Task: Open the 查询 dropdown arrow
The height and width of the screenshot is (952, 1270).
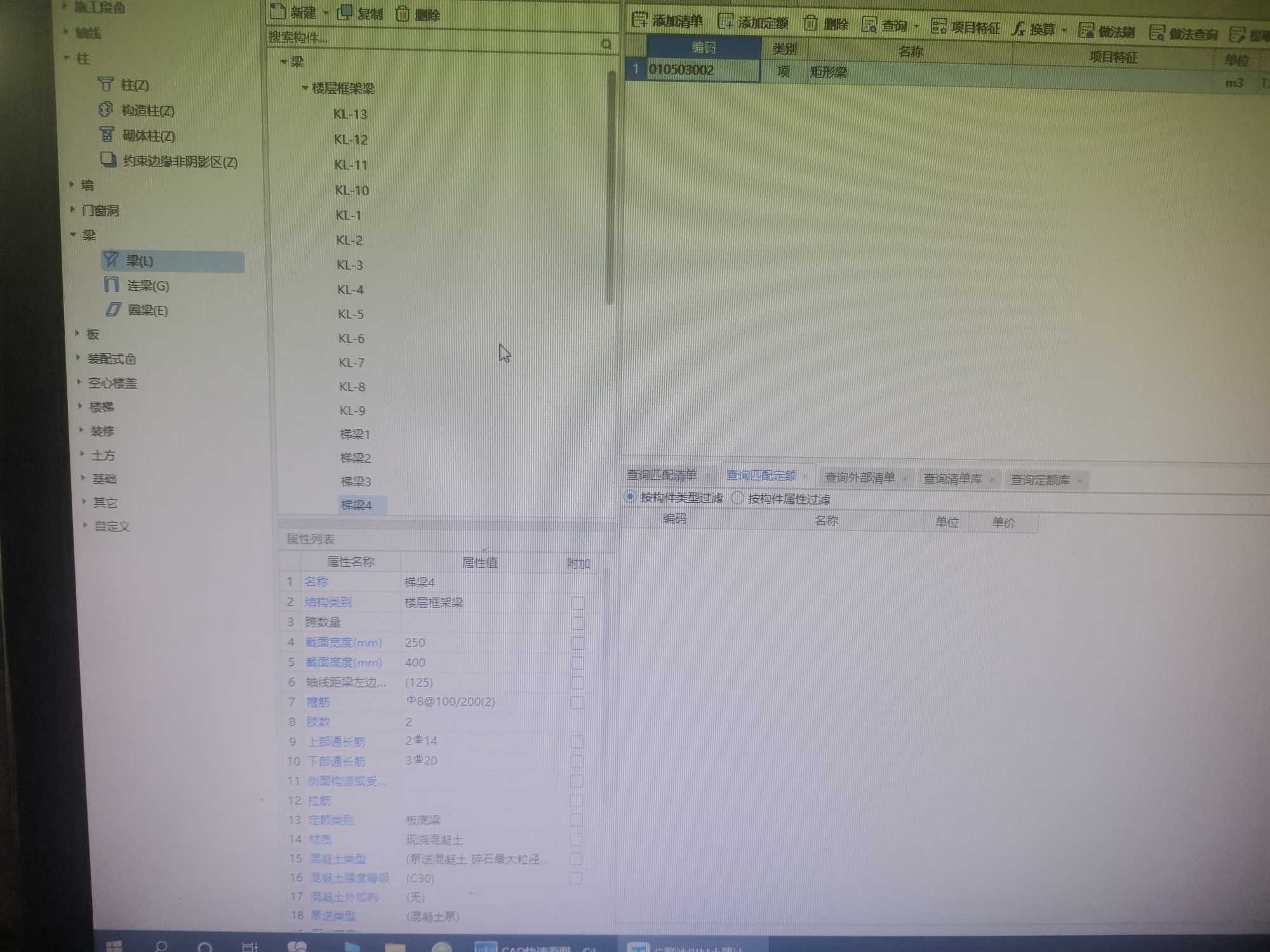Action: [916, 27]
